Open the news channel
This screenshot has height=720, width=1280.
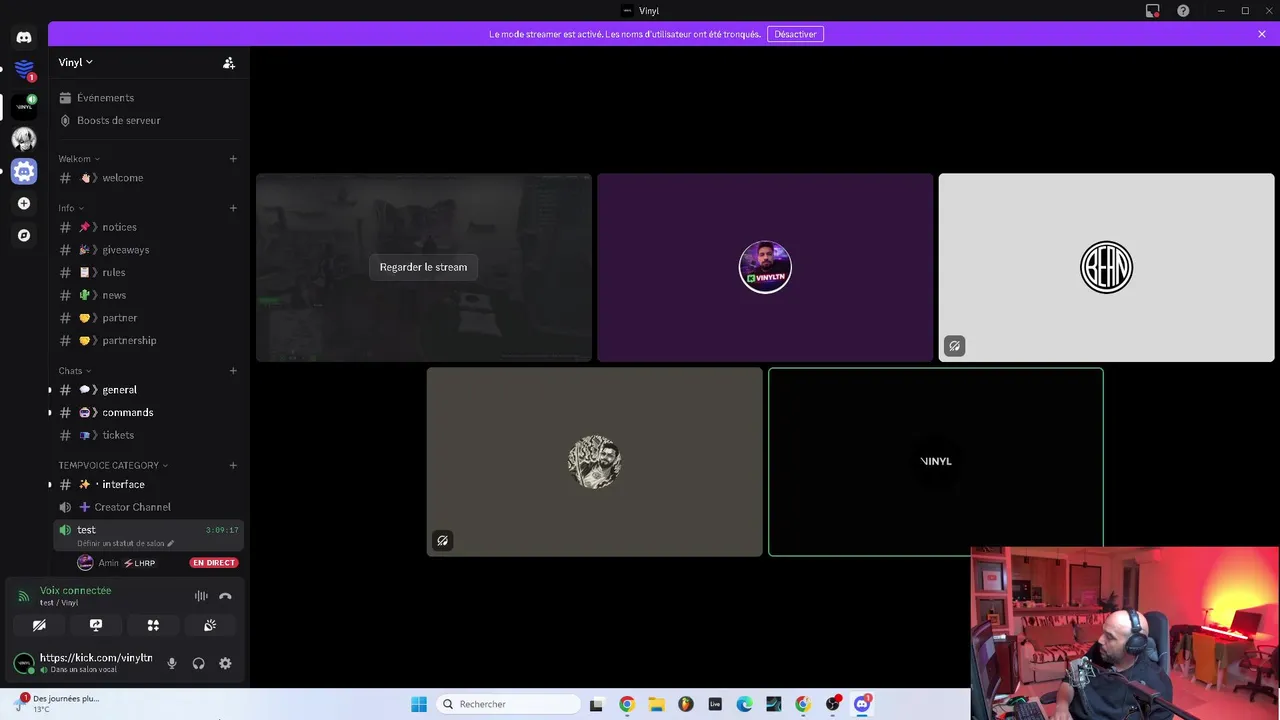(148, 295)
